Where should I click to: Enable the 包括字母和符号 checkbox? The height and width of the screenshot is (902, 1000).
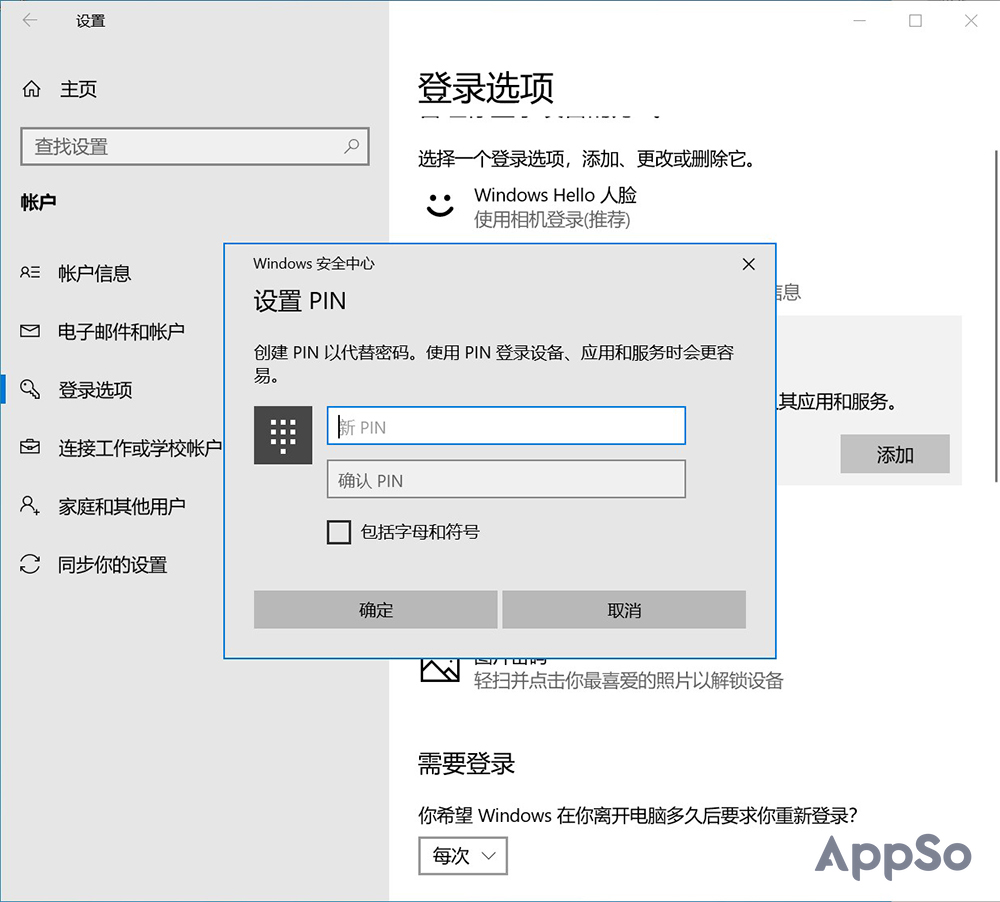[339, 532]
